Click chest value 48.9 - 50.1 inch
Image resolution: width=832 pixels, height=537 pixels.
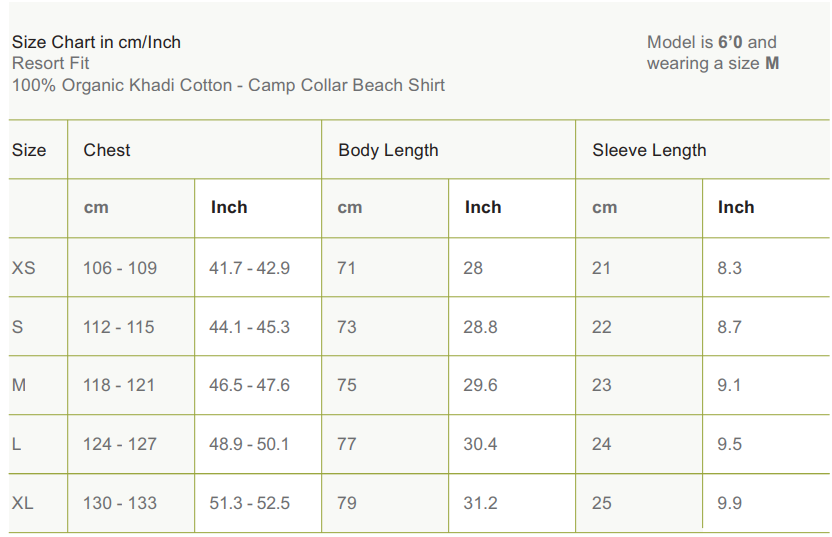[x=249, y=444]
